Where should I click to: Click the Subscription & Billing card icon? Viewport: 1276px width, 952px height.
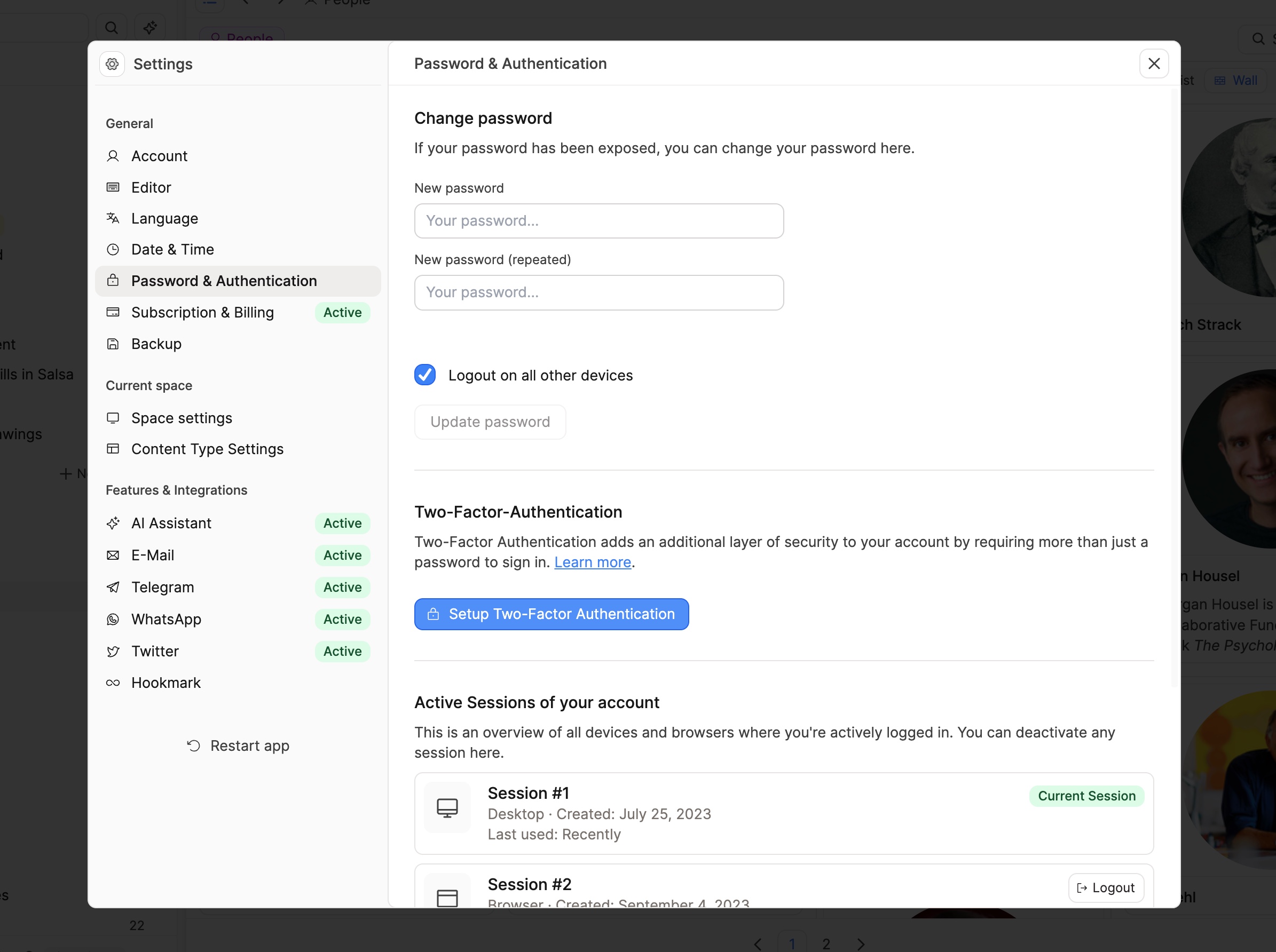click(114, 312)
